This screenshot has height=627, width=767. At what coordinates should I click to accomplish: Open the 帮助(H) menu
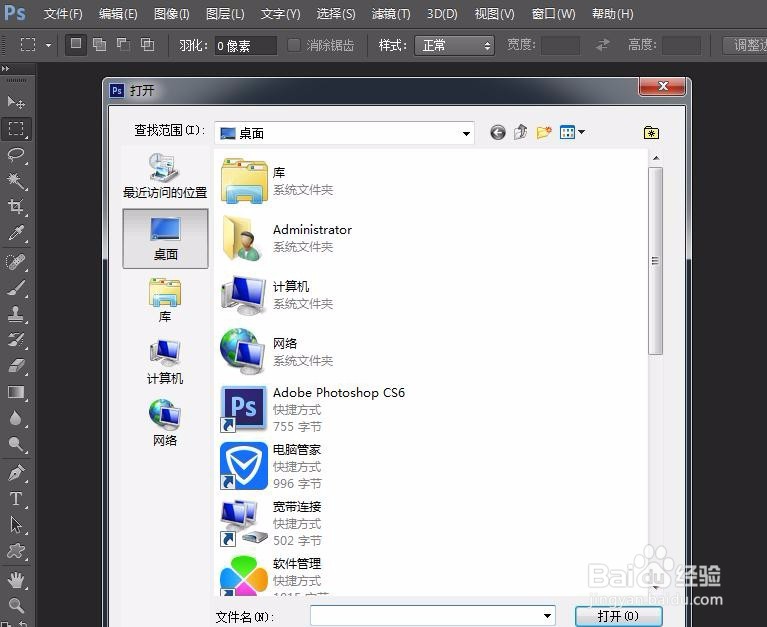tap(612, 14)
